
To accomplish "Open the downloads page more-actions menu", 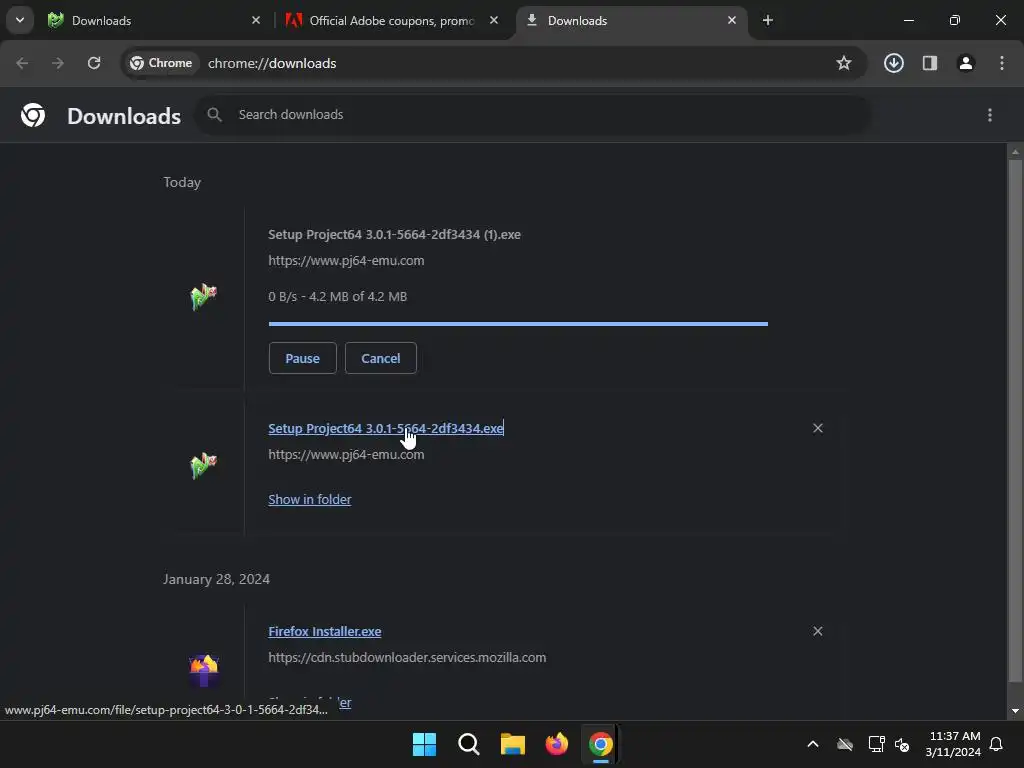I will click(x=990, y=115).
